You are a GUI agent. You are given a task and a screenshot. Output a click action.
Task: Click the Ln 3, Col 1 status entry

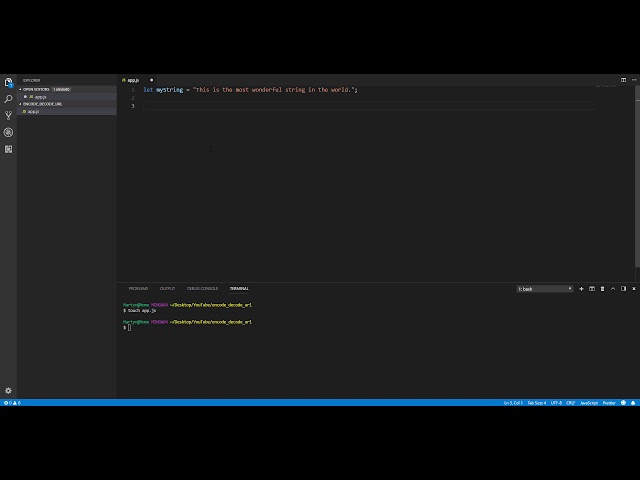coord(513,403)
